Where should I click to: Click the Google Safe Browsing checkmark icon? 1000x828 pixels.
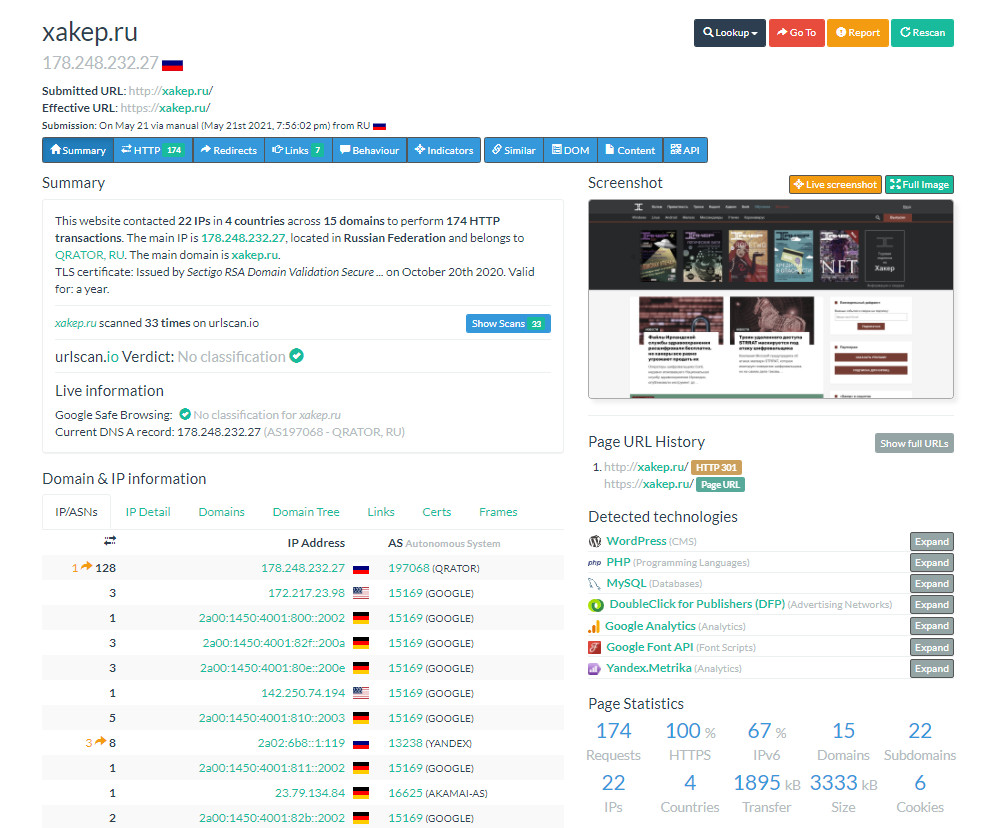click(x=185, y=414)
